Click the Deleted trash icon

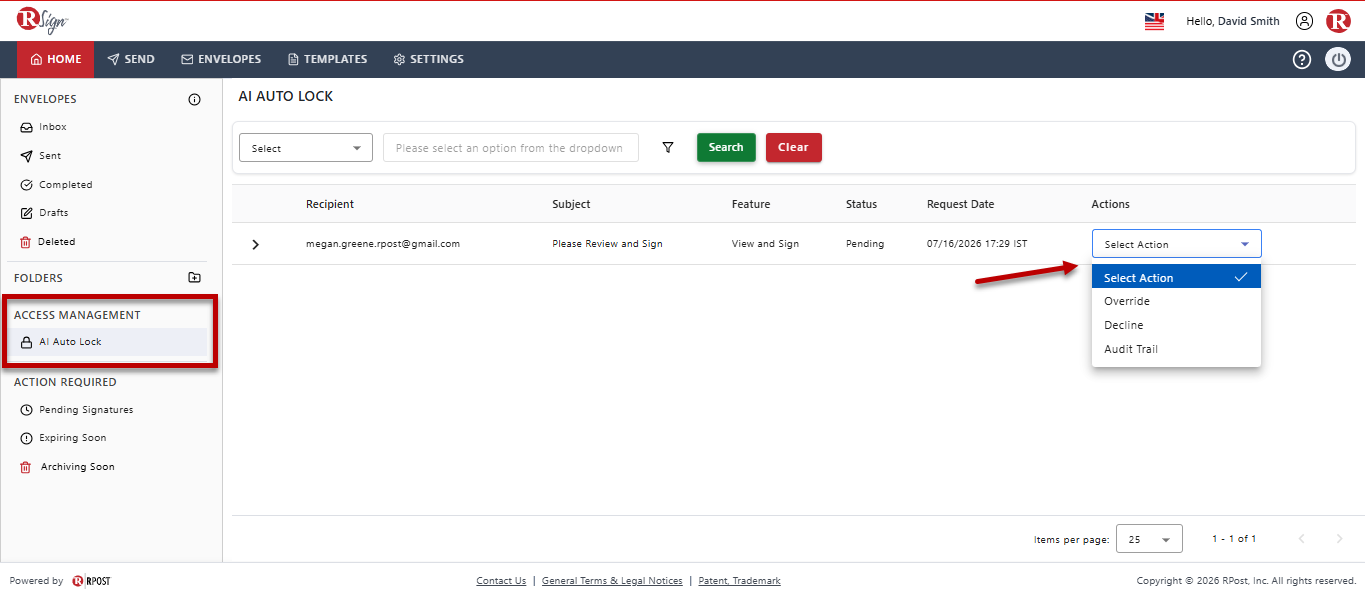[26, 242]
